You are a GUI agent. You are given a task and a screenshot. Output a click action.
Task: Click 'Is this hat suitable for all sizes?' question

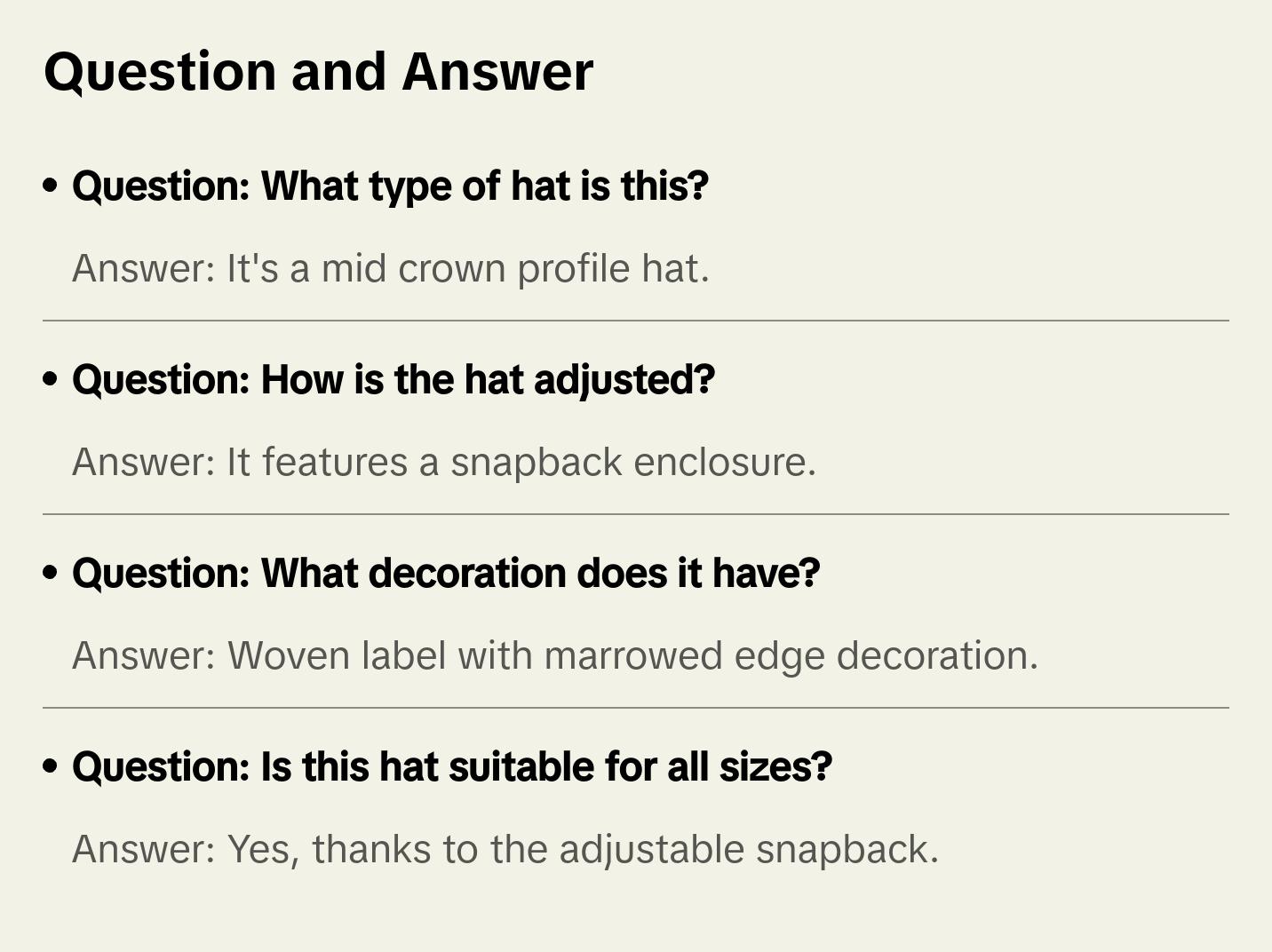click(451, 767)
